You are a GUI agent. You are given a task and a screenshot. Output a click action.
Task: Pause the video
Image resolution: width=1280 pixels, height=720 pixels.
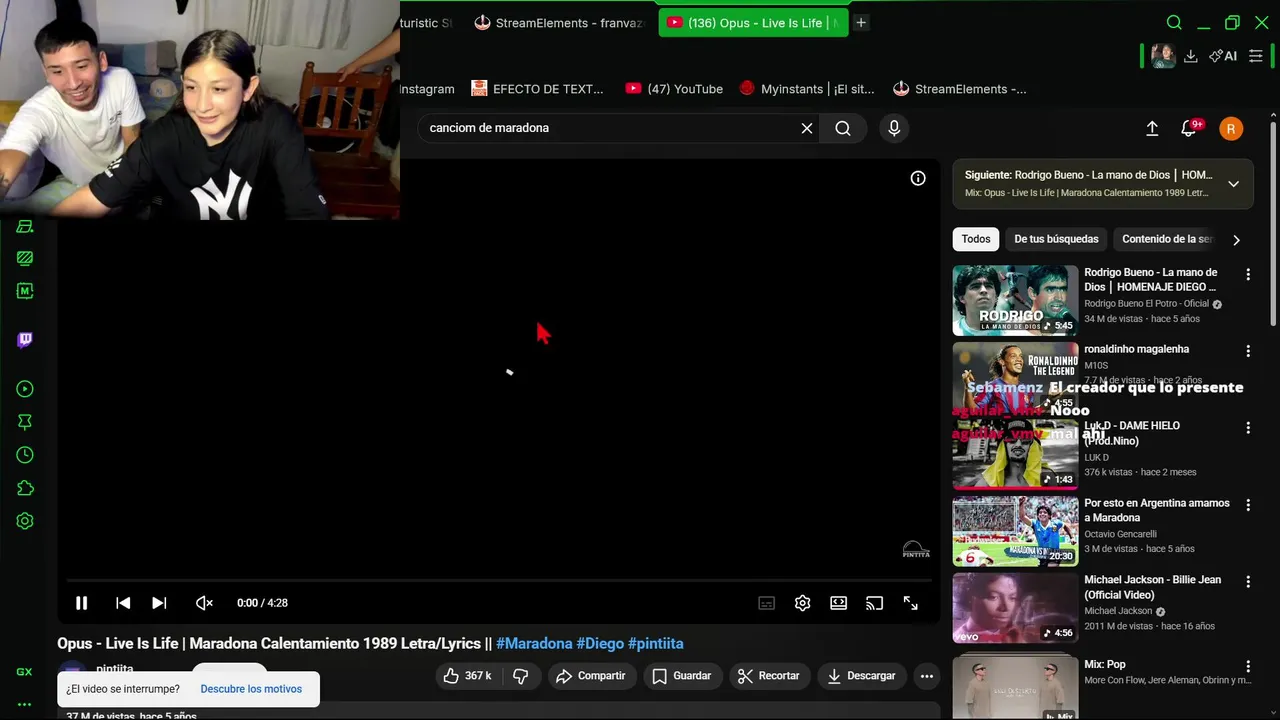pyautogui.click(x=82, y=603)
